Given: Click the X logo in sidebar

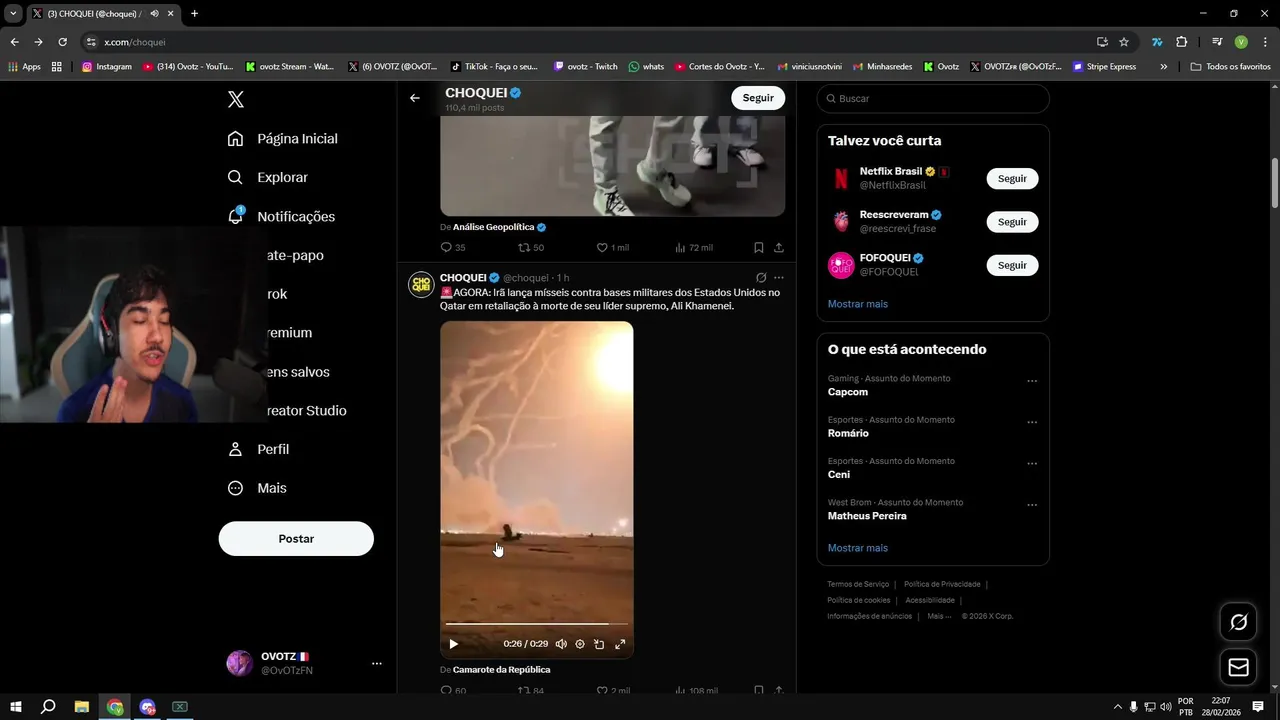Looking at the screenshot, I should pos(236,99).
